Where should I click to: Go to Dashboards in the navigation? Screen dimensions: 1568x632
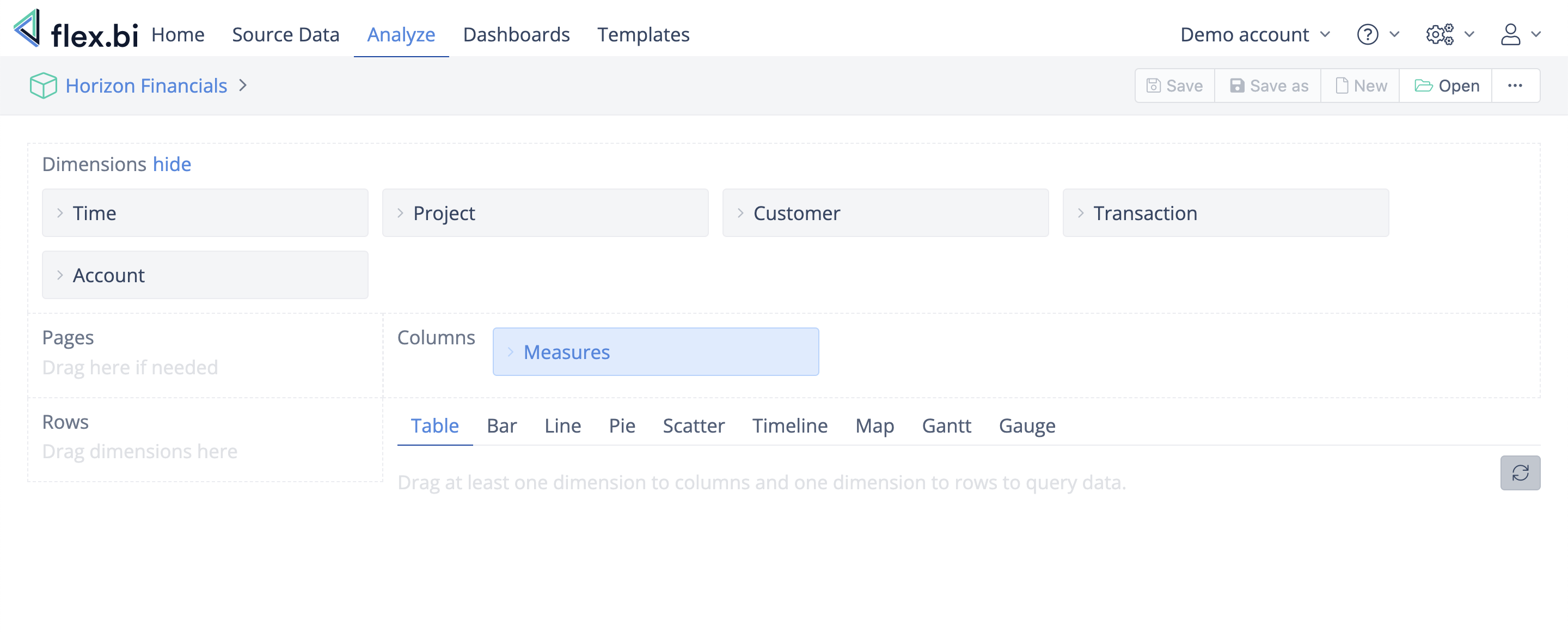(x=516, y=35)
